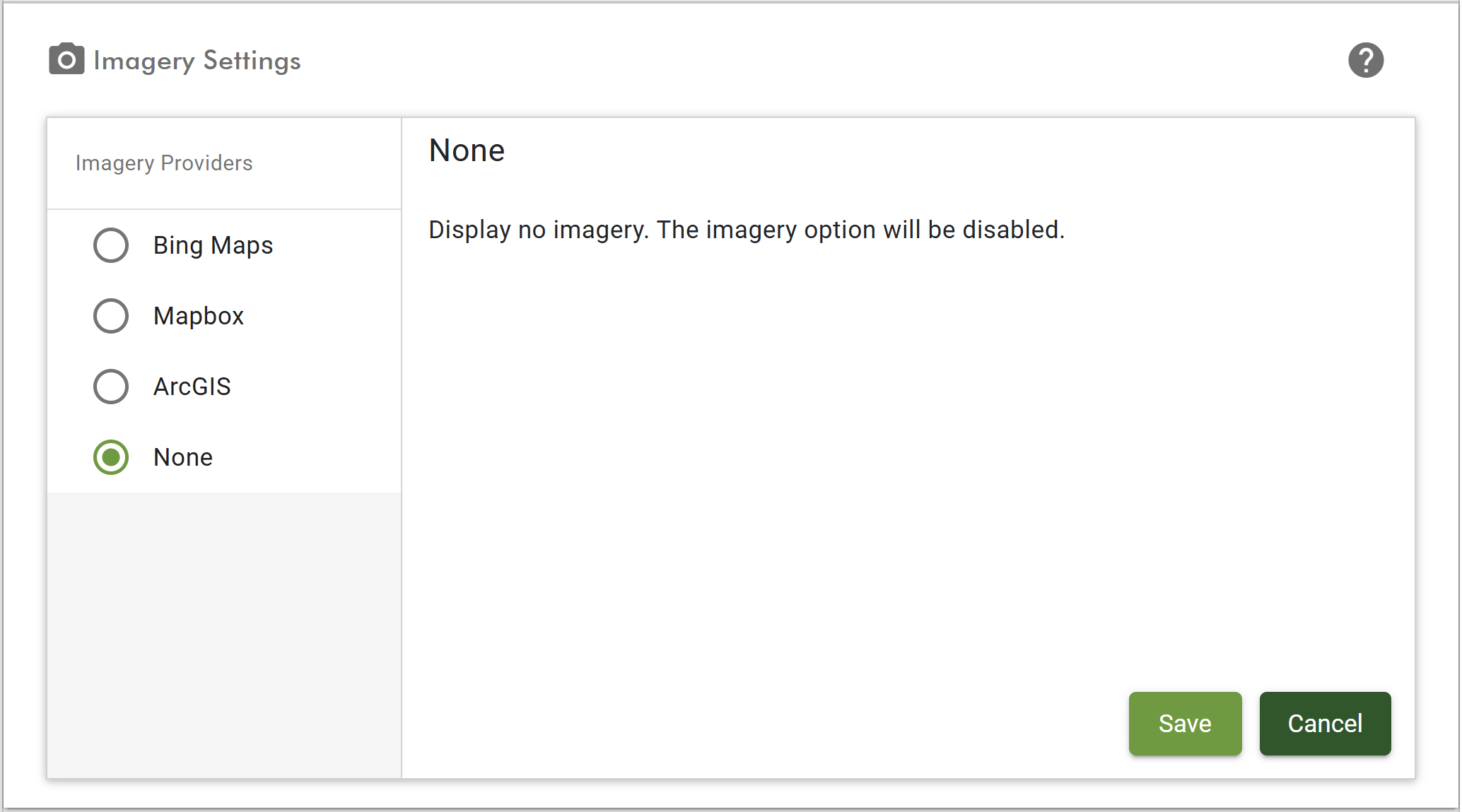The image size is (1462, 812).
Task: Click the selected None radio button
Action: [x=111, y=457]
